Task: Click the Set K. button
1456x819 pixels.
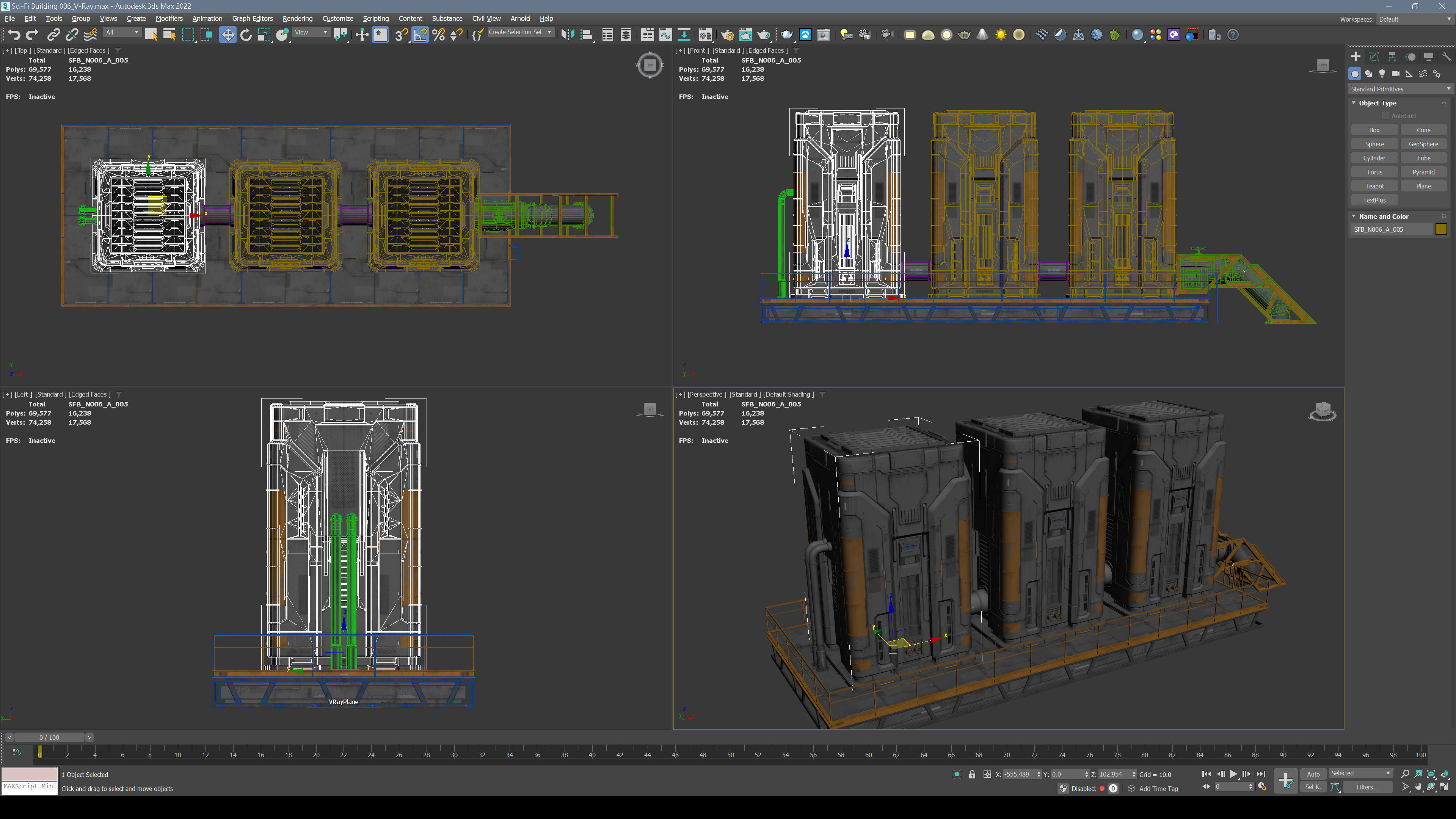Action: pos(1313,787)
